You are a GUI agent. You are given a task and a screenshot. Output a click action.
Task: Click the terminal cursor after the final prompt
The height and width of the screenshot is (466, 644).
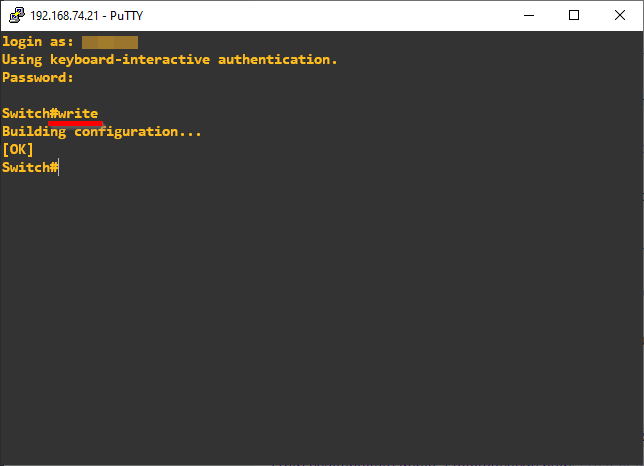[60, 168]
